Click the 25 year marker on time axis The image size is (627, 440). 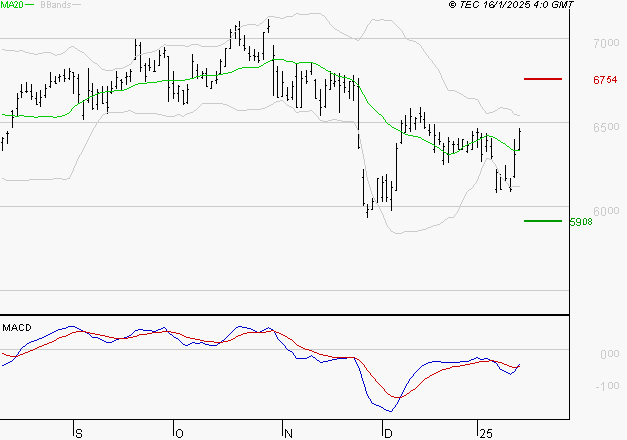(x=485, y=434)
